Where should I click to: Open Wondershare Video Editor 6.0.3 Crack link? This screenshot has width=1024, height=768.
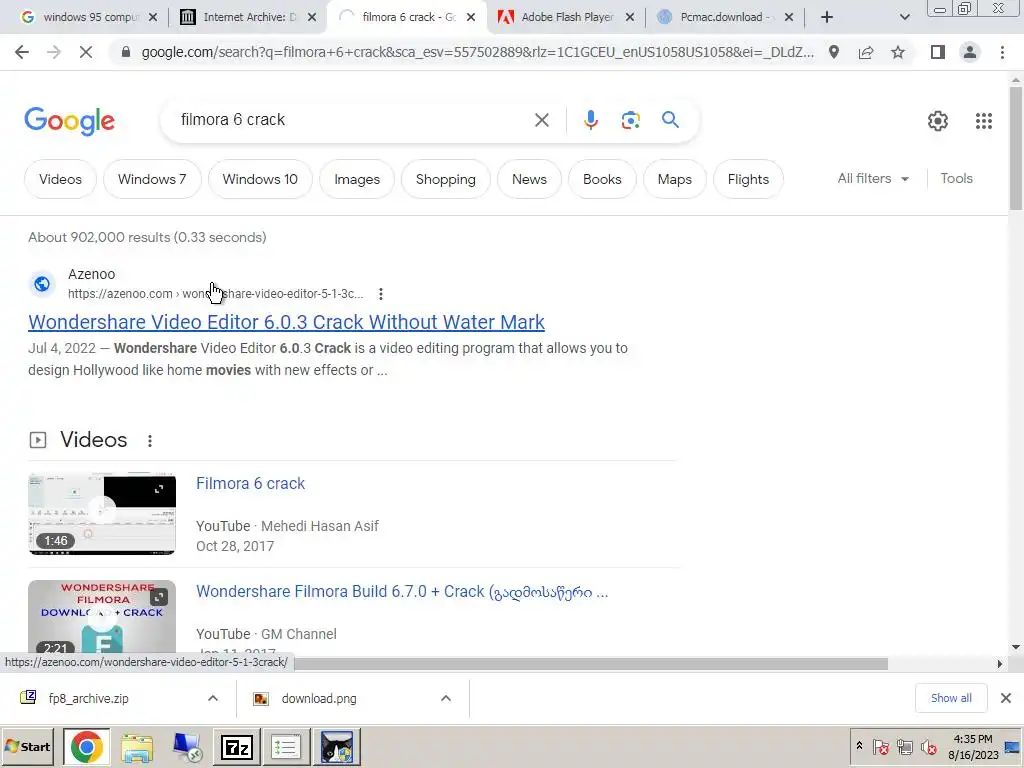(286, 322)
